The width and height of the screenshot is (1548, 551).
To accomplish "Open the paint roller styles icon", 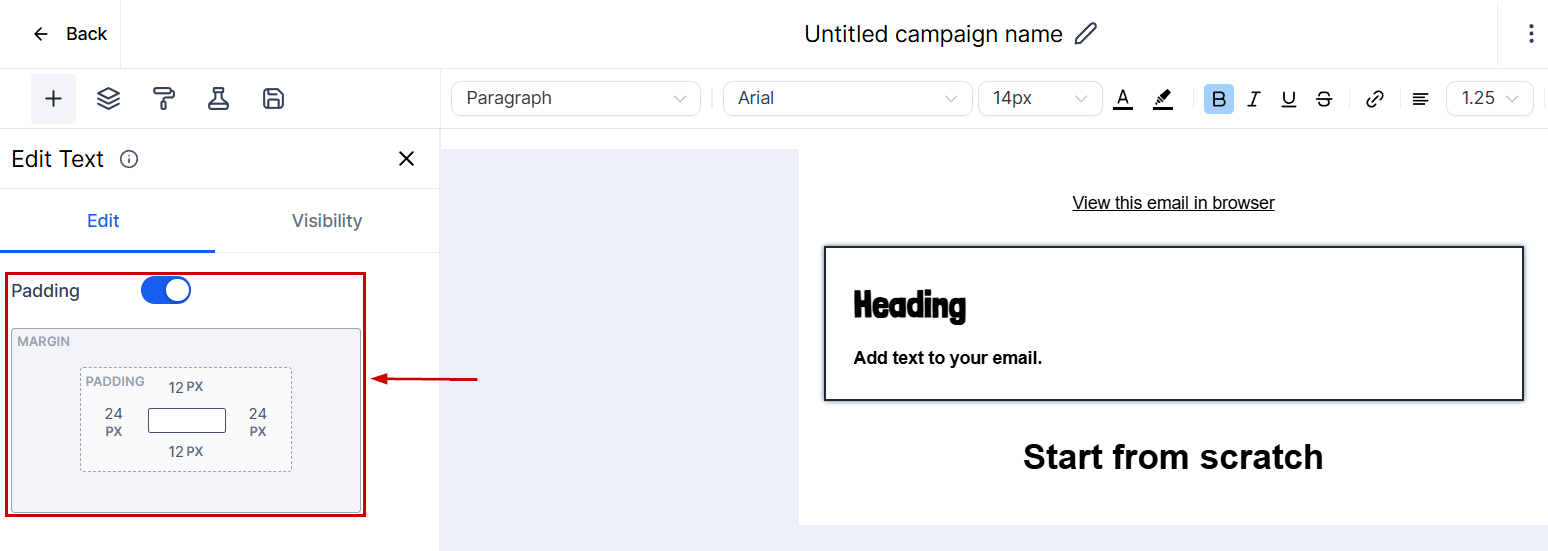I will tap(164, 98).
